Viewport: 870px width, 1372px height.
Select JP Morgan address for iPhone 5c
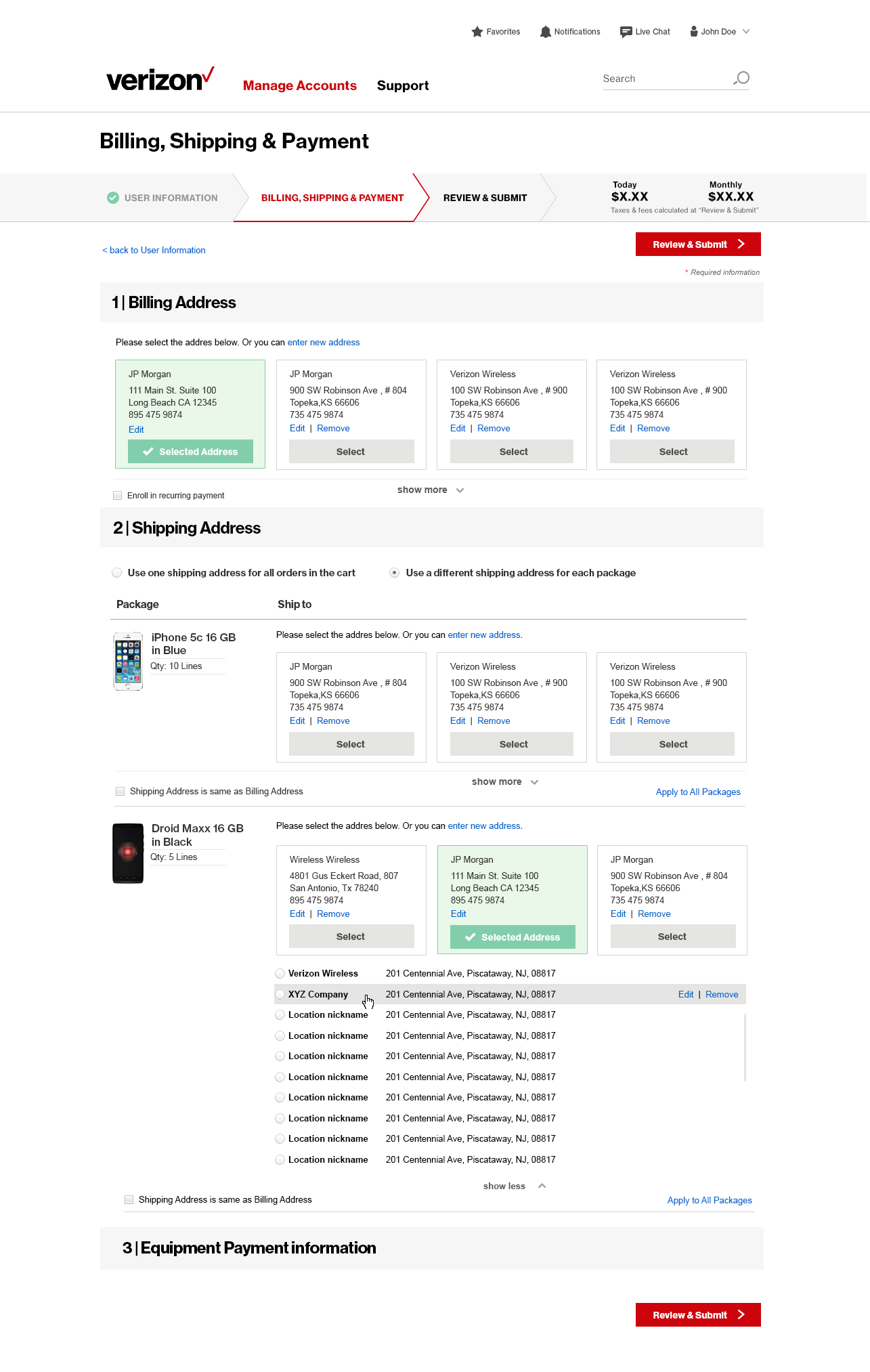(x=351, y=744)
